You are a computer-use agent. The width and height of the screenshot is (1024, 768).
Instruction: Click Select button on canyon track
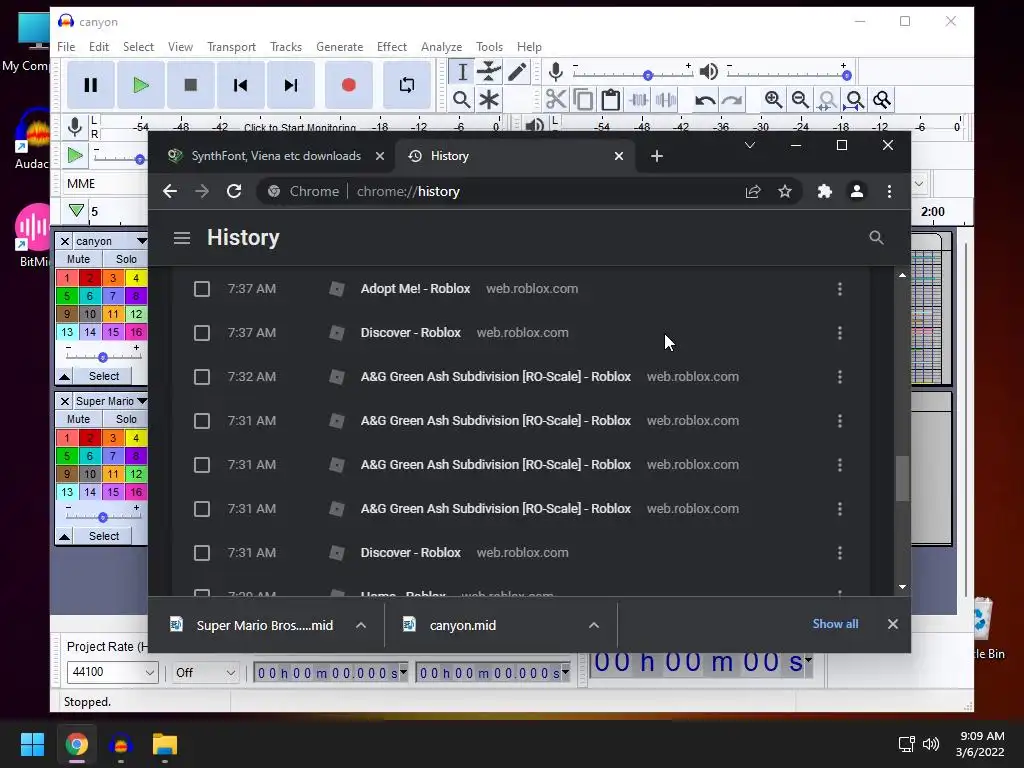pyautogui.click(x=104, y=376)
